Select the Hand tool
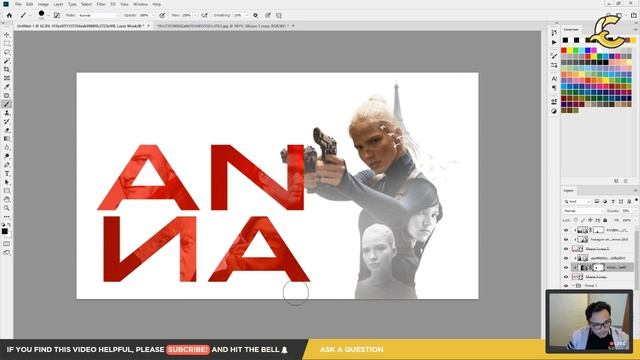Screen dimensions: 640x360 coord(7,200)
